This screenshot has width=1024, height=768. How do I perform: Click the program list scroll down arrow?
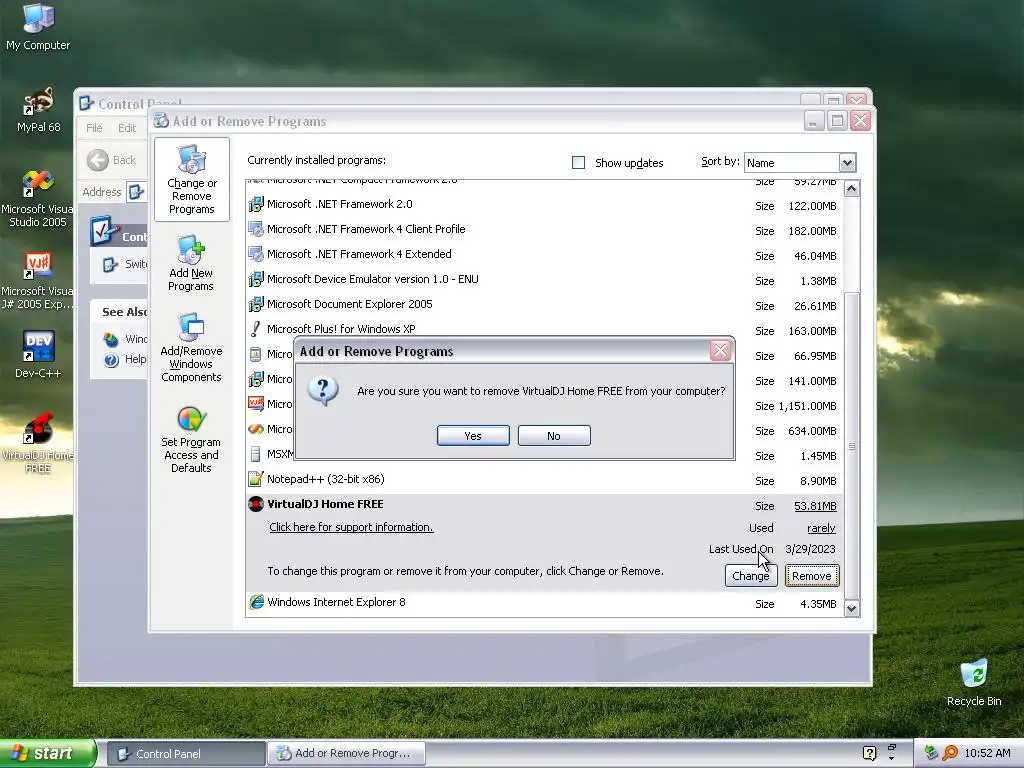852,609
